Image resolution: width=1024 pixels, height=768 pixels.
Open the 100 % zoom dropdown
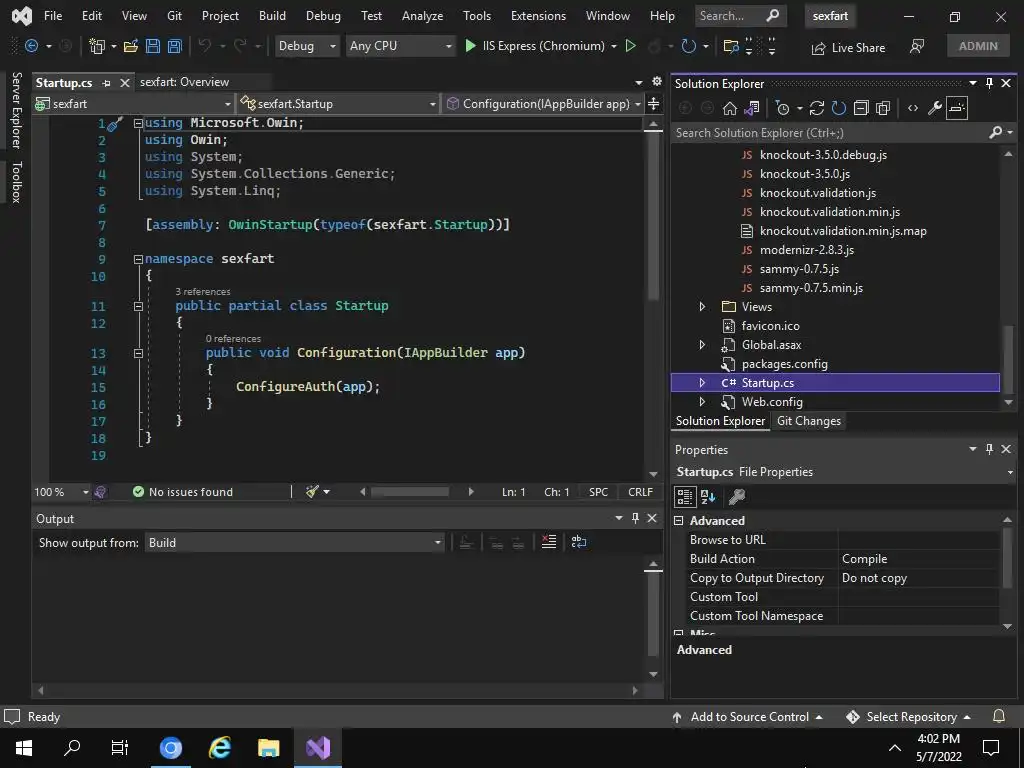[62, 492]
